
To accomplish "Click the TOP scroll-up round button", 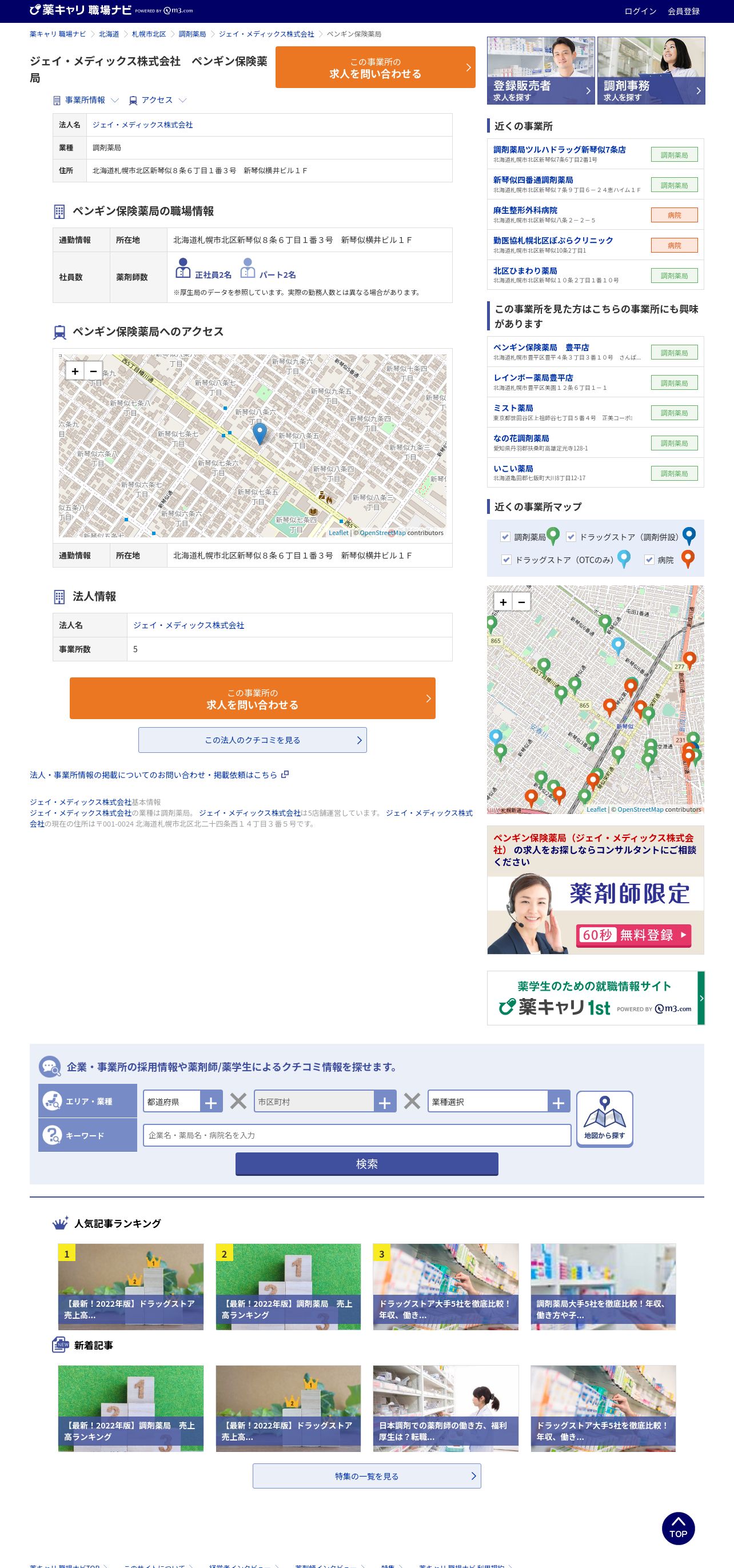I will click(x=678, y=1529).
